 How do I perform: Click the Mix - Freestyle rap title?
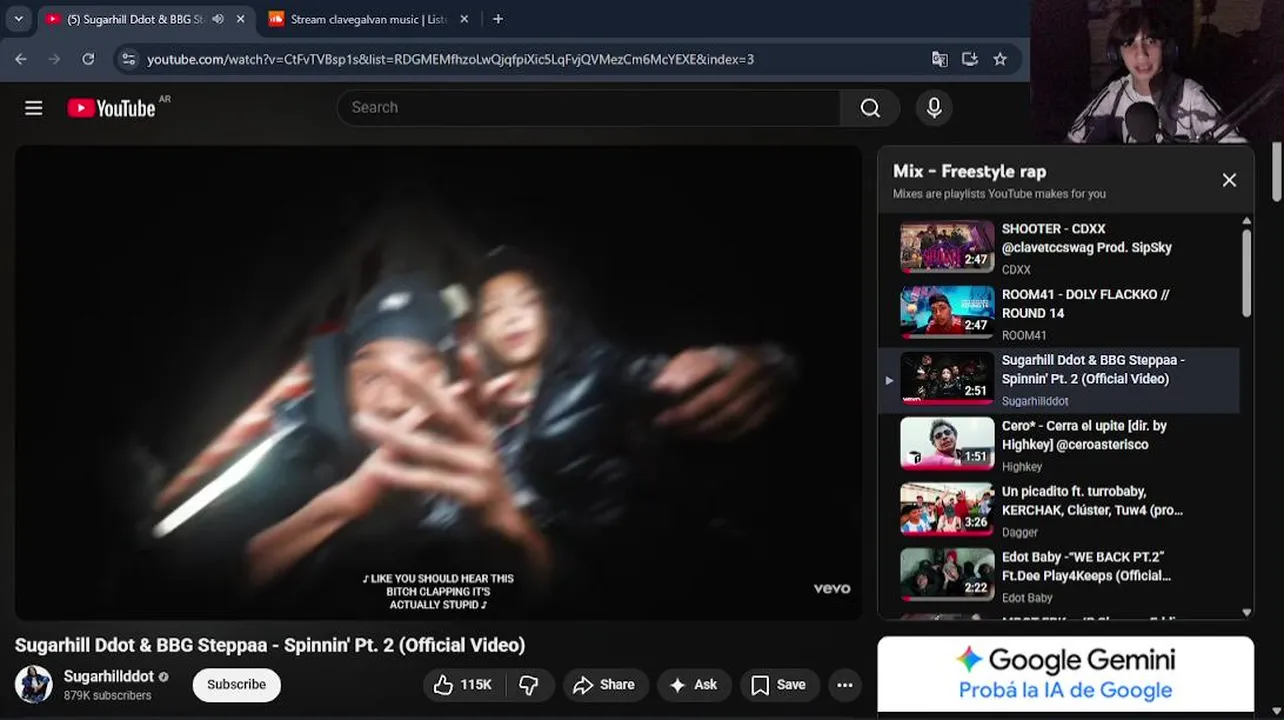(x=969, y=171)
